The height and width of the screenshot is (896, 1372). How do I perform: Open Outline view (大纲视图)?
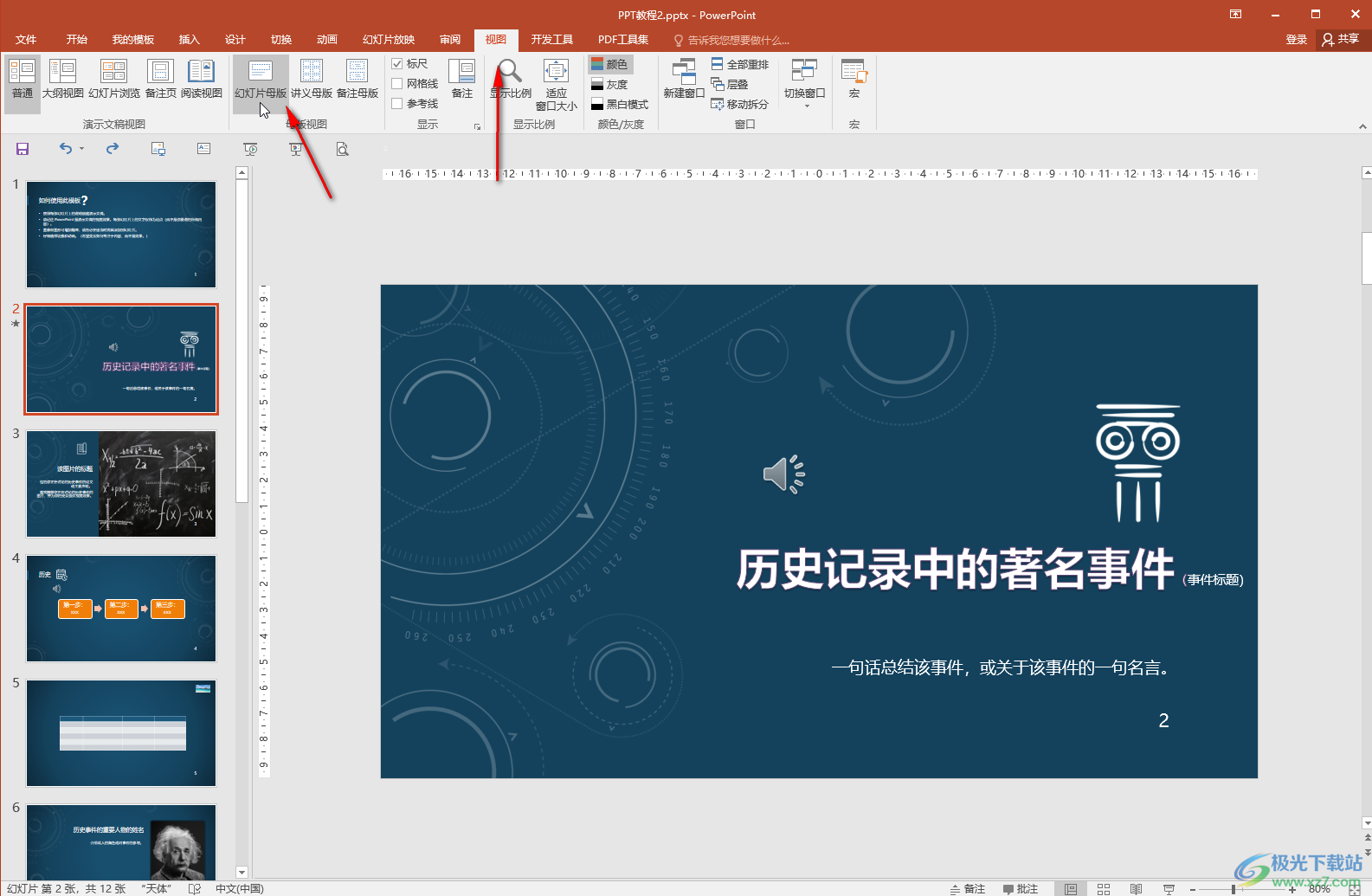point(62,80)
